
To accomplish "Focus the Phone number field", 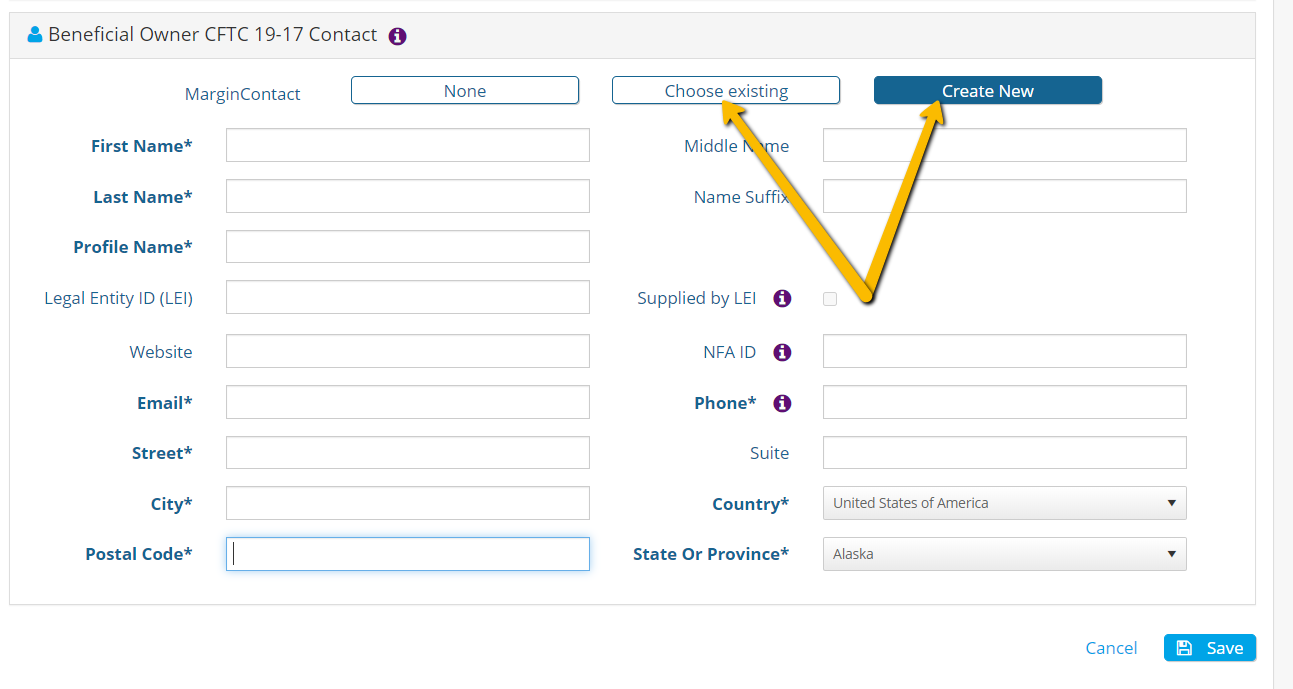I will (x=1005, y=402).
